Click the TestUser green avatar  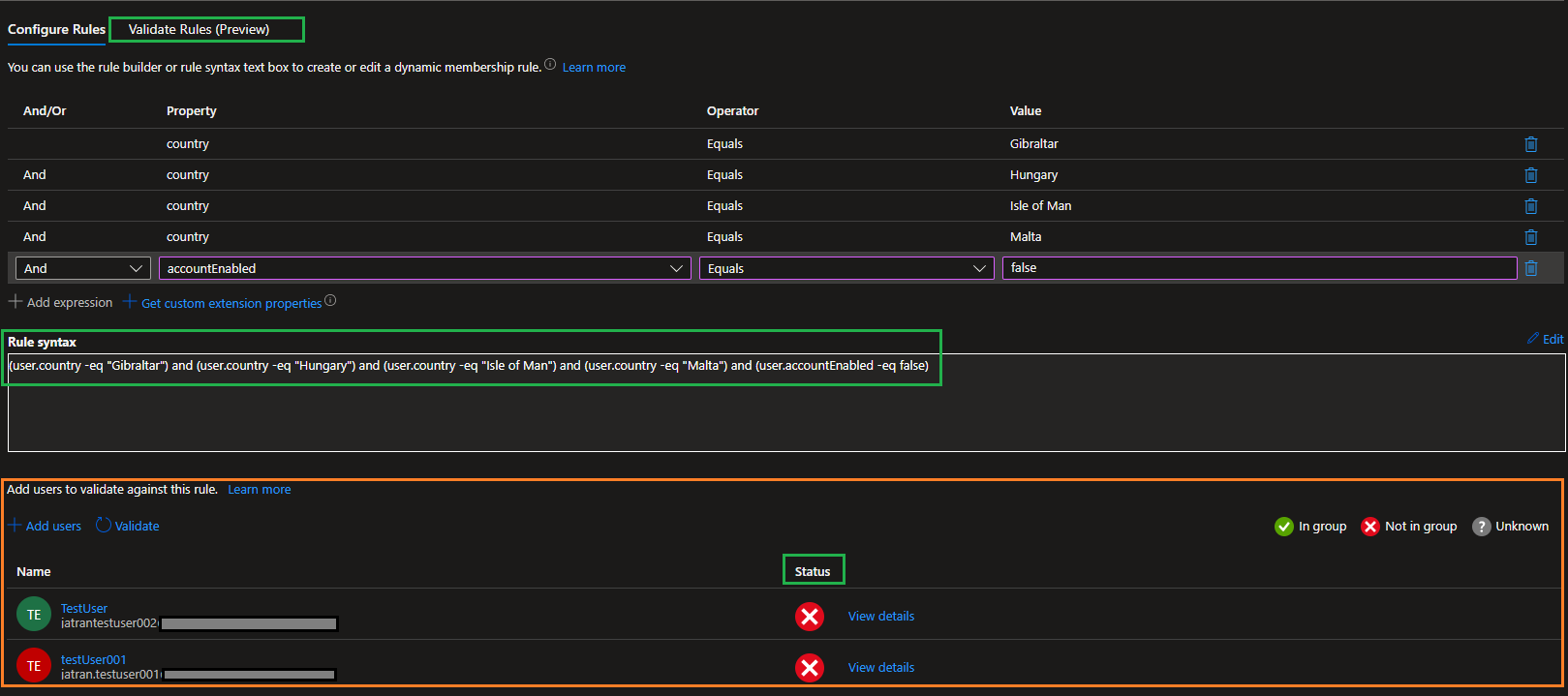pos(34,615)
